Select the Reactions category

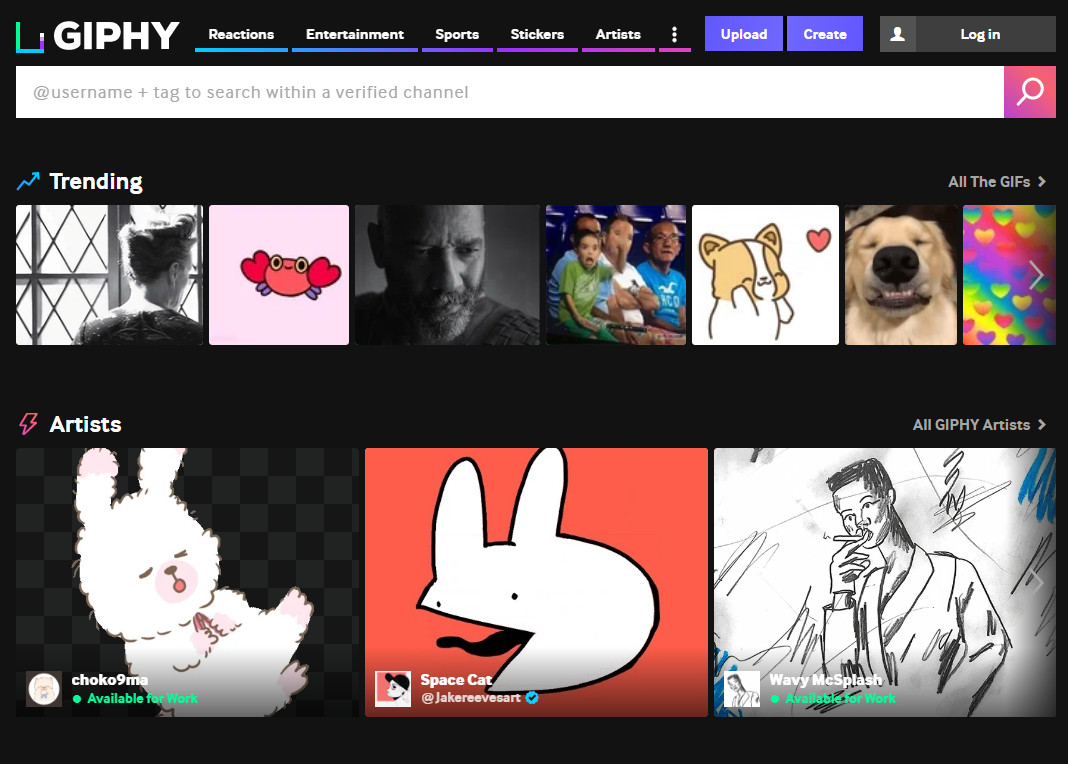(x=240, y=33)
